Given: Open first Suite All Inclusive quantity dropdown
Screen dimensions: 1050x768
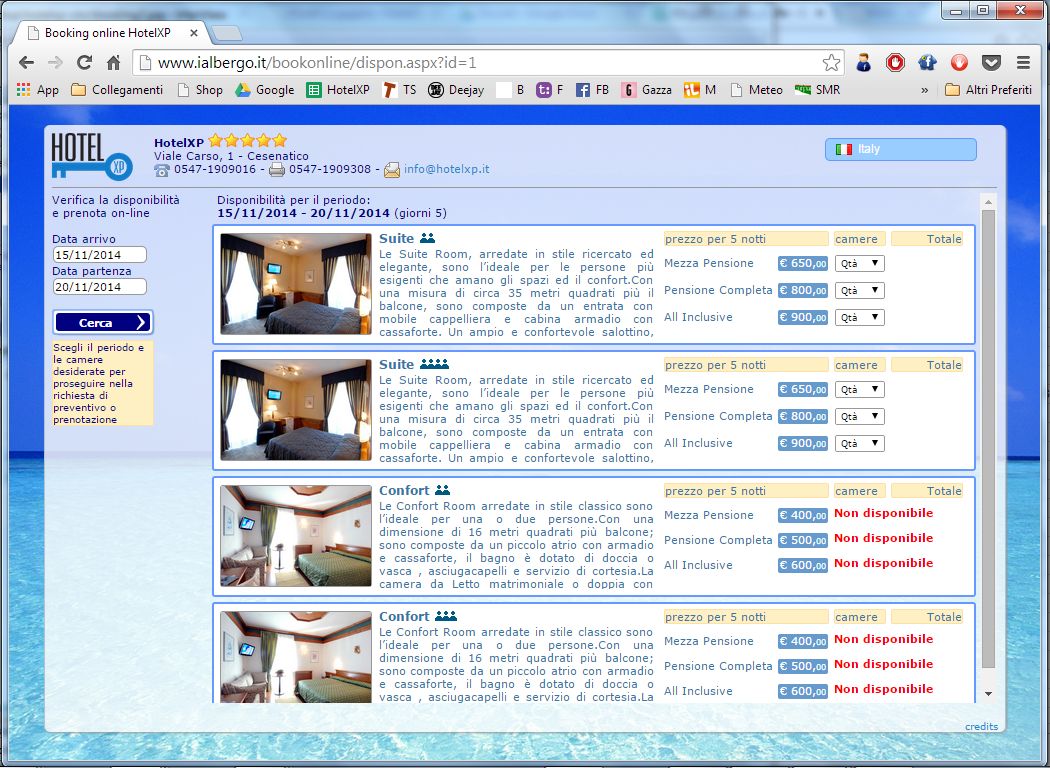Looking at the screenshot, I should coord(859,317).
